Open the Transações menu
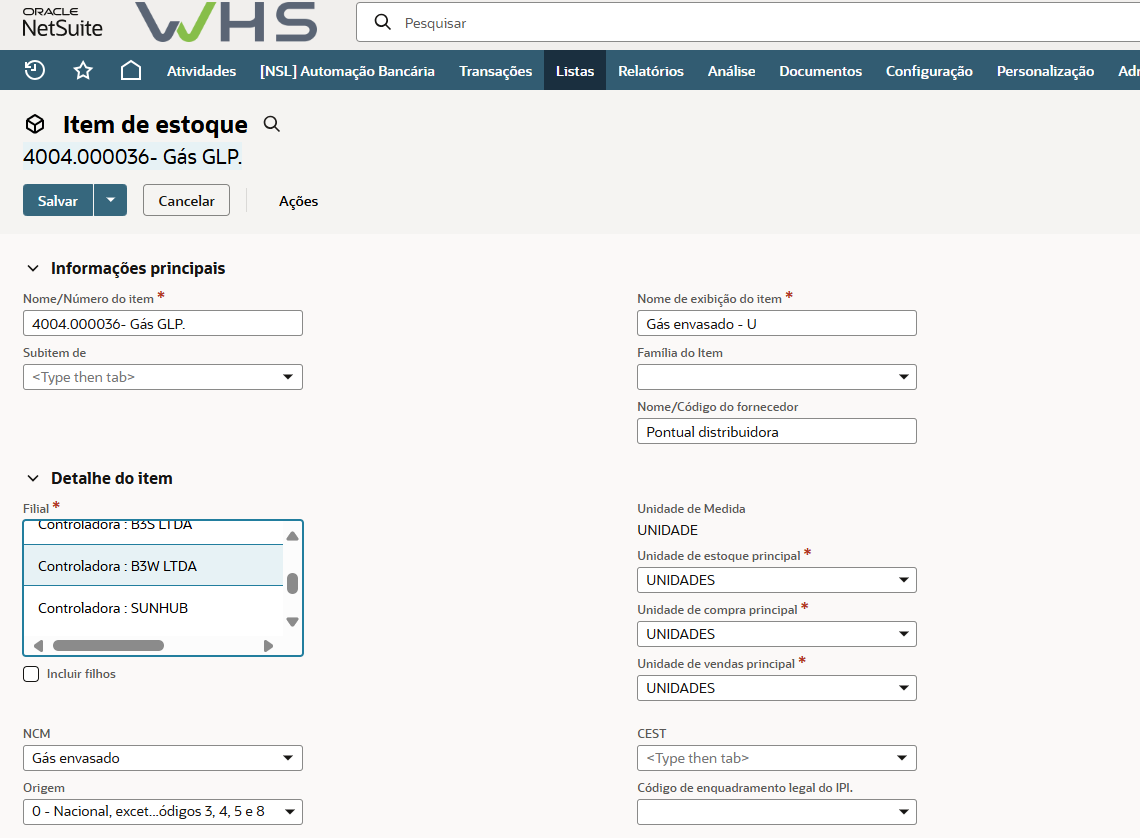The width and height of the screenshot is (1140, 838). (x=495, y=71)
